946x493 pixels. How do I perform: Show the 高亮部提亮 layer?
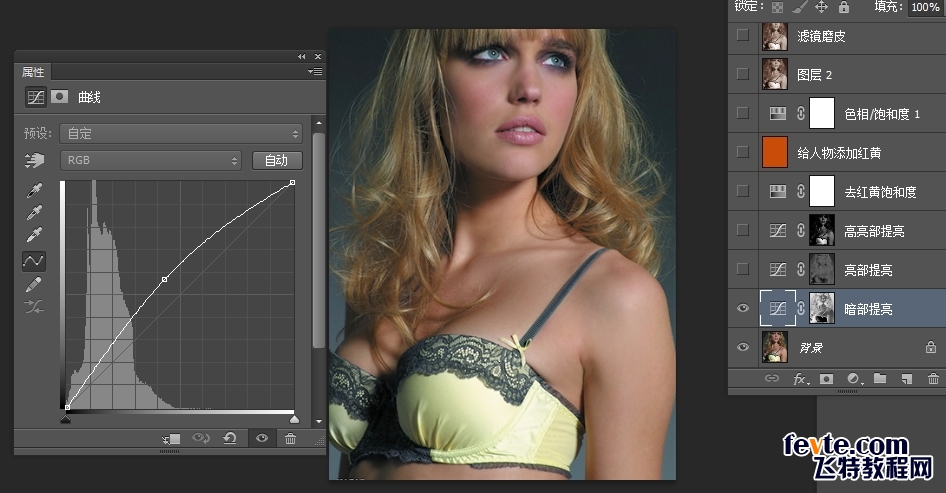743,230
